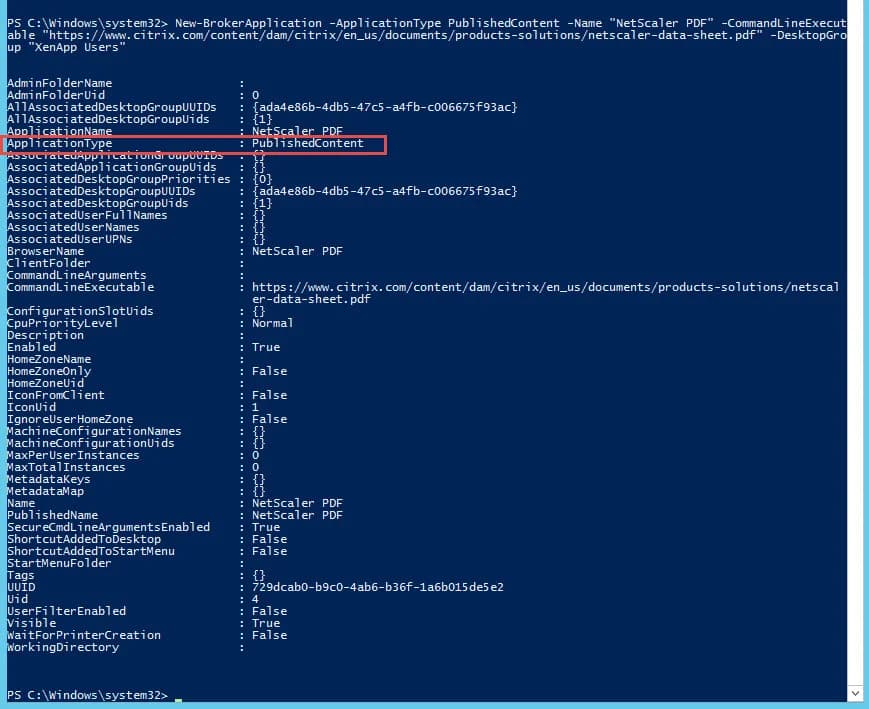Screen dimensions: 869x709
Task: Click the Visible property label
Action: tap(31, 624)
